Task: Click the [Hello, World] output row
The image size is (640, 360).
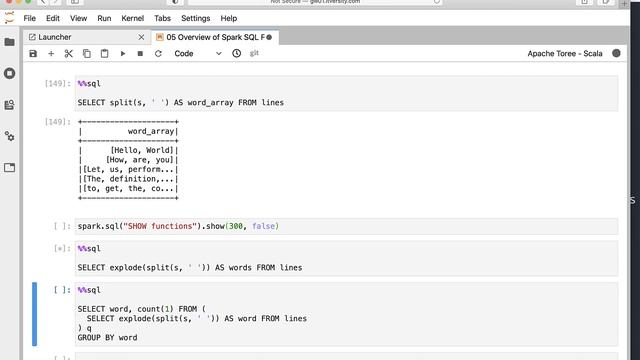Action: [129, 150]
